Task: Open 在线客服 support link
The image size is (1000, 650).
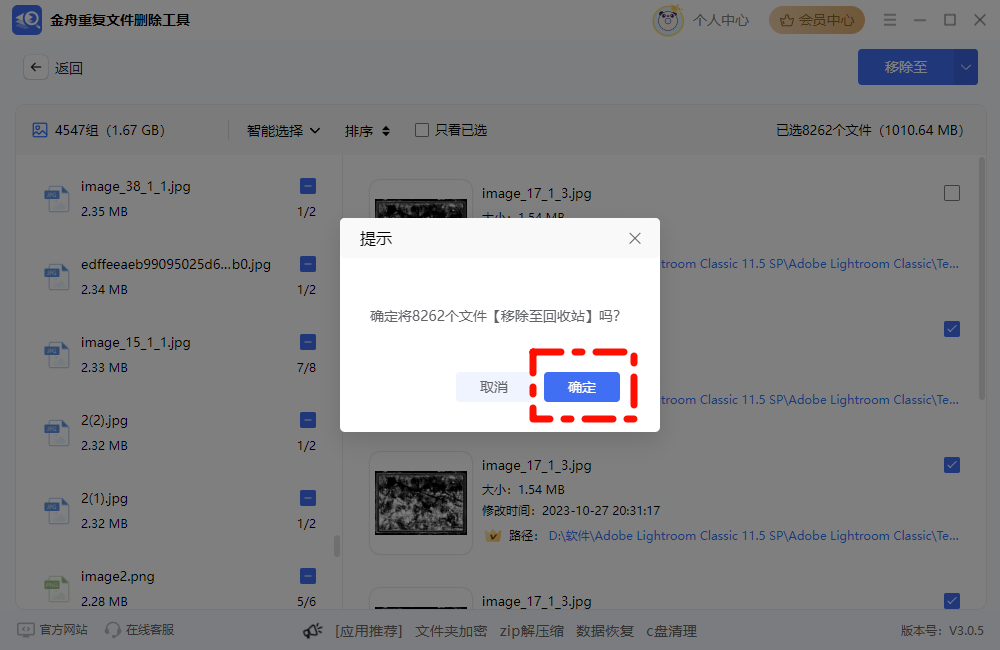Action: 149,630
